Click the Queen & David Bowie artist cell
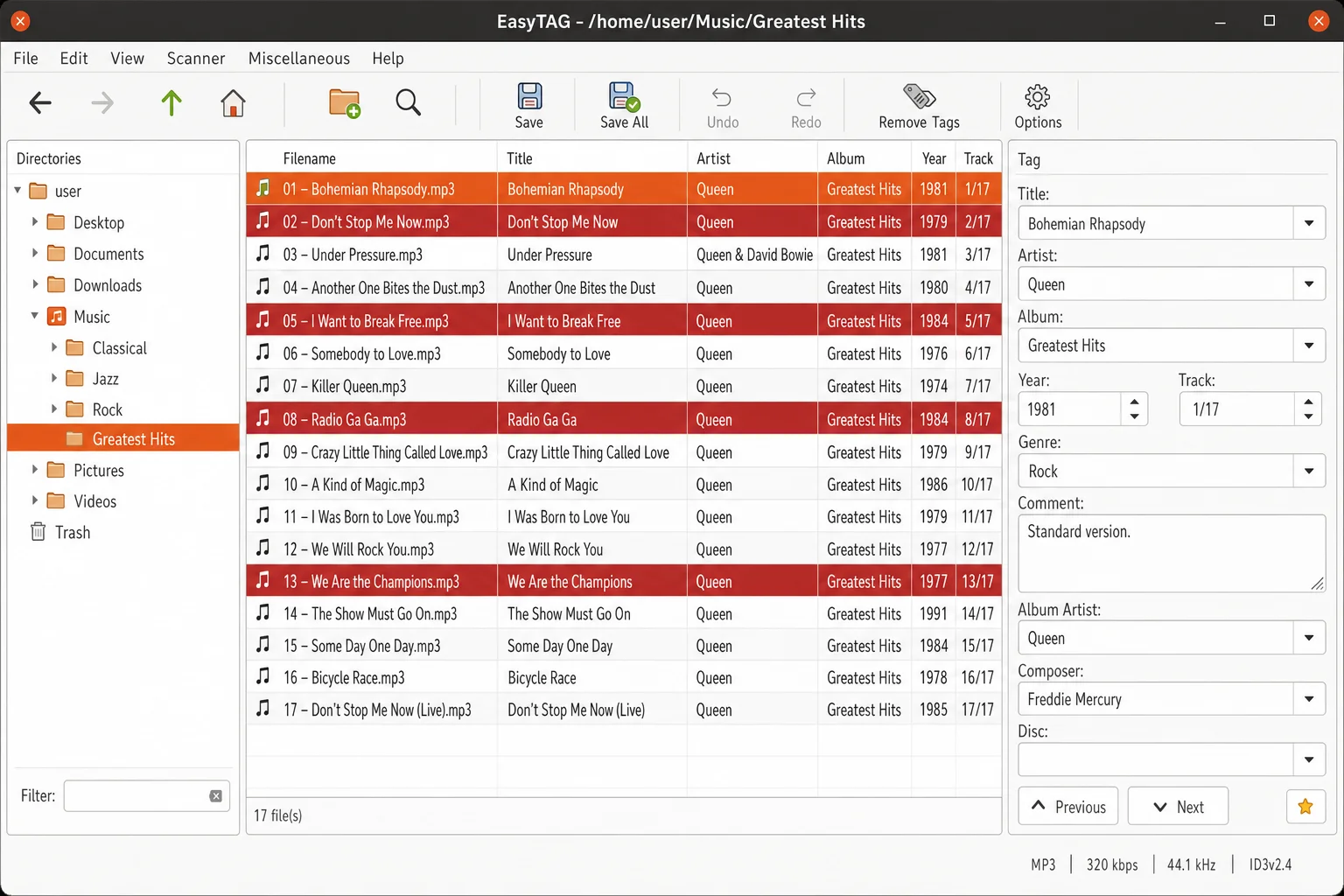1344x896 pixels. tap(754, 255)
